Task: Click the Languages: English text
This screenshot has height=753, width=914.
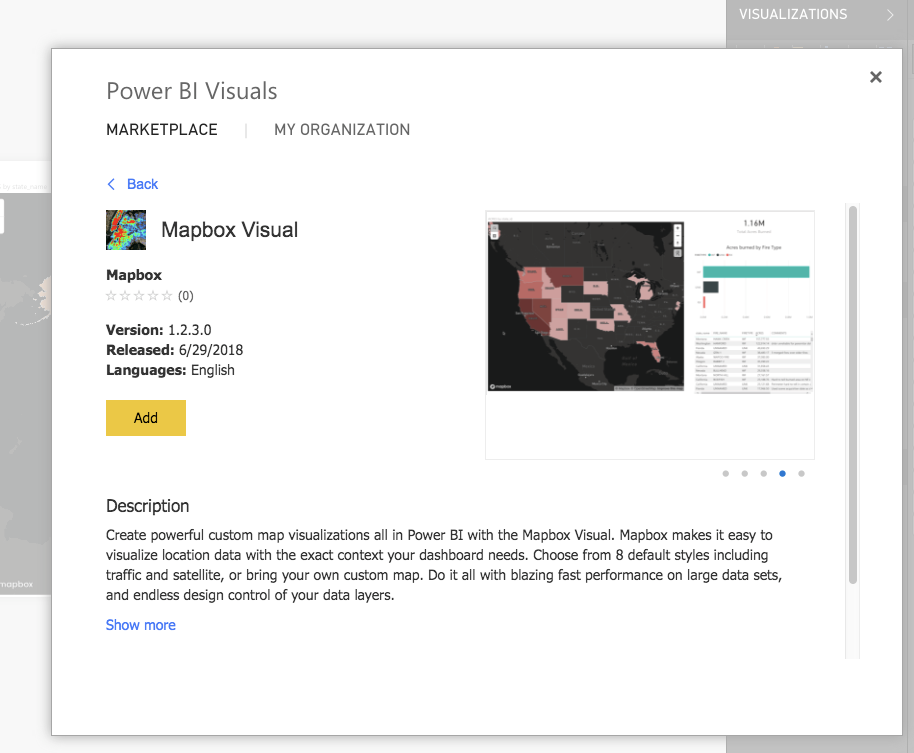Action: click(x=170, y=370)
